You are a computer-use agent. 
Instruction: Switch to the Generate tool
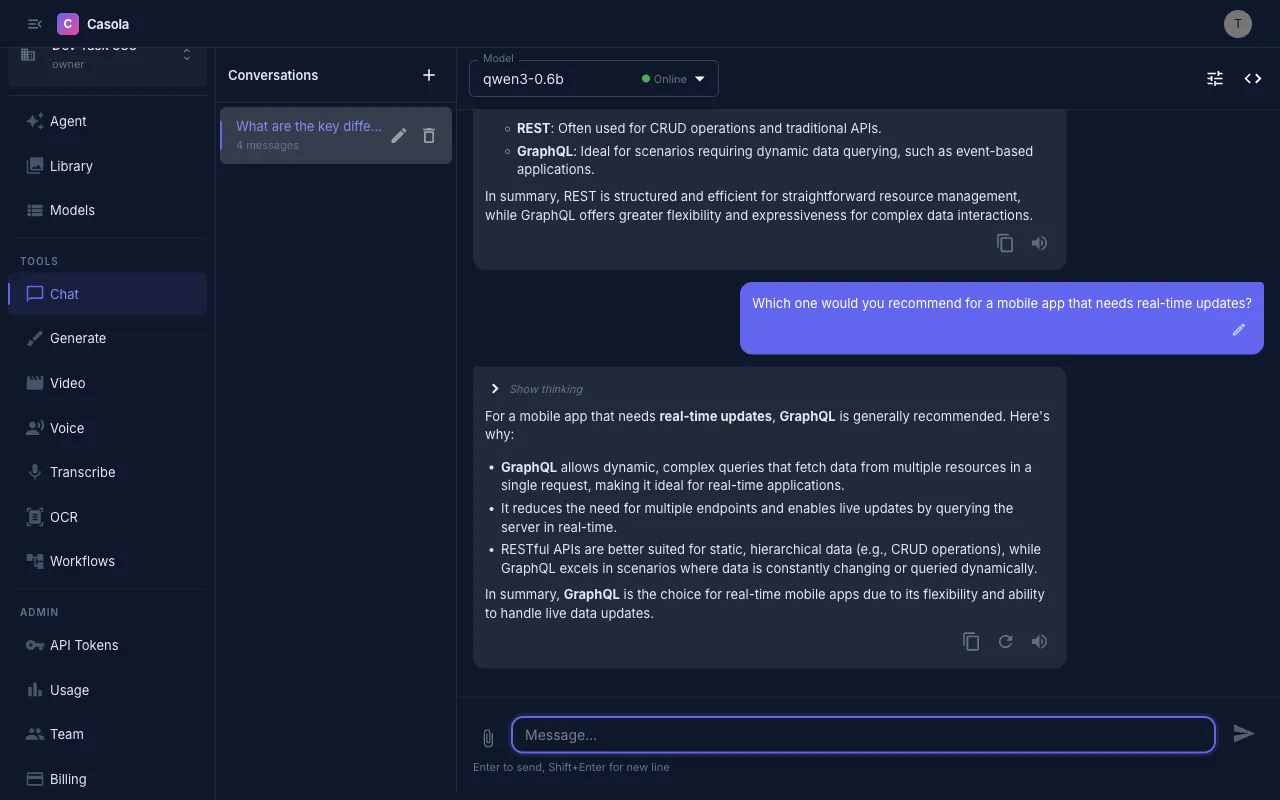77,338
